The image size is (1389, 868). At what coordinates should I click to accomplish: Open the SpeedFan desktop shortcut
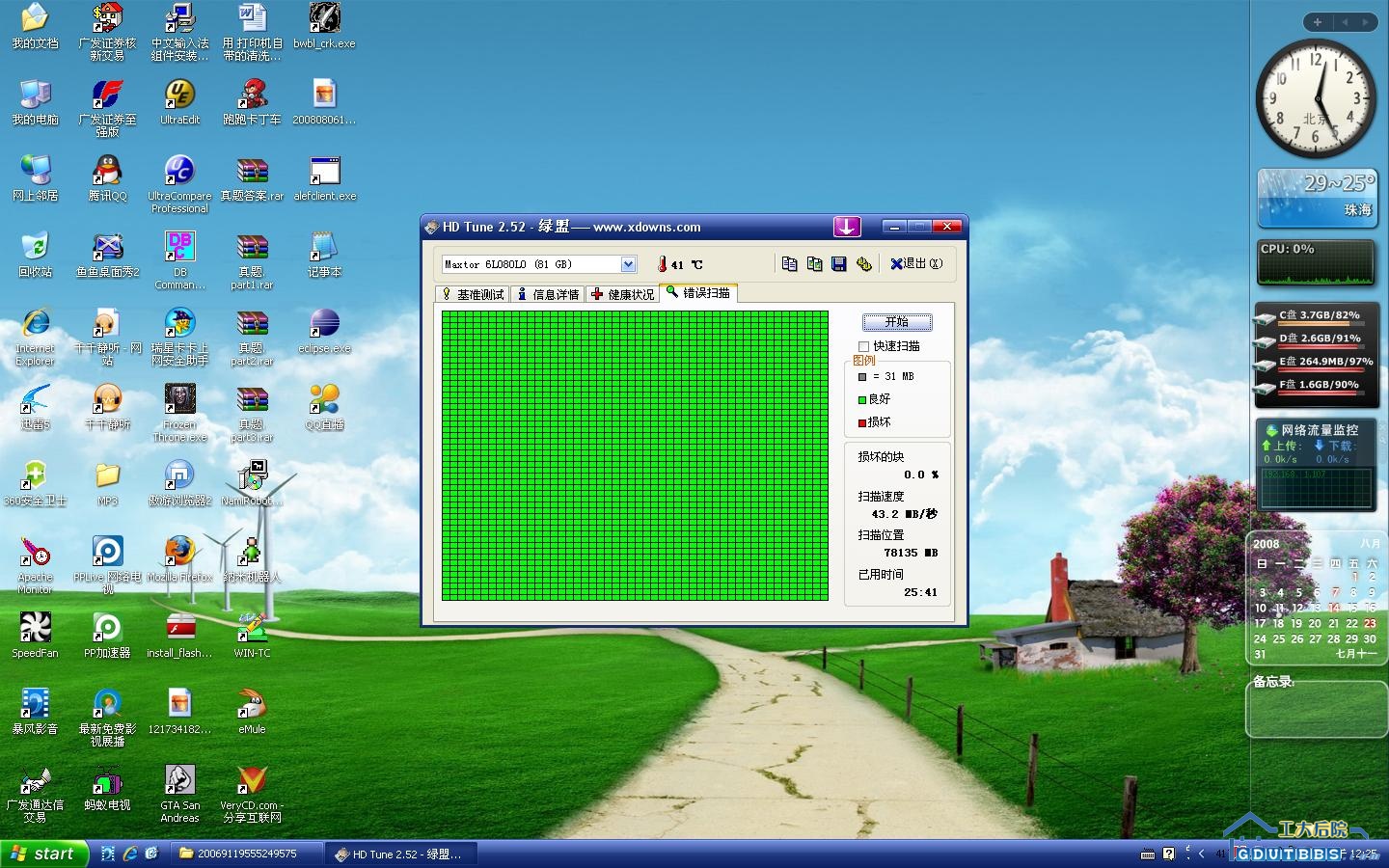tap(35, 636)
